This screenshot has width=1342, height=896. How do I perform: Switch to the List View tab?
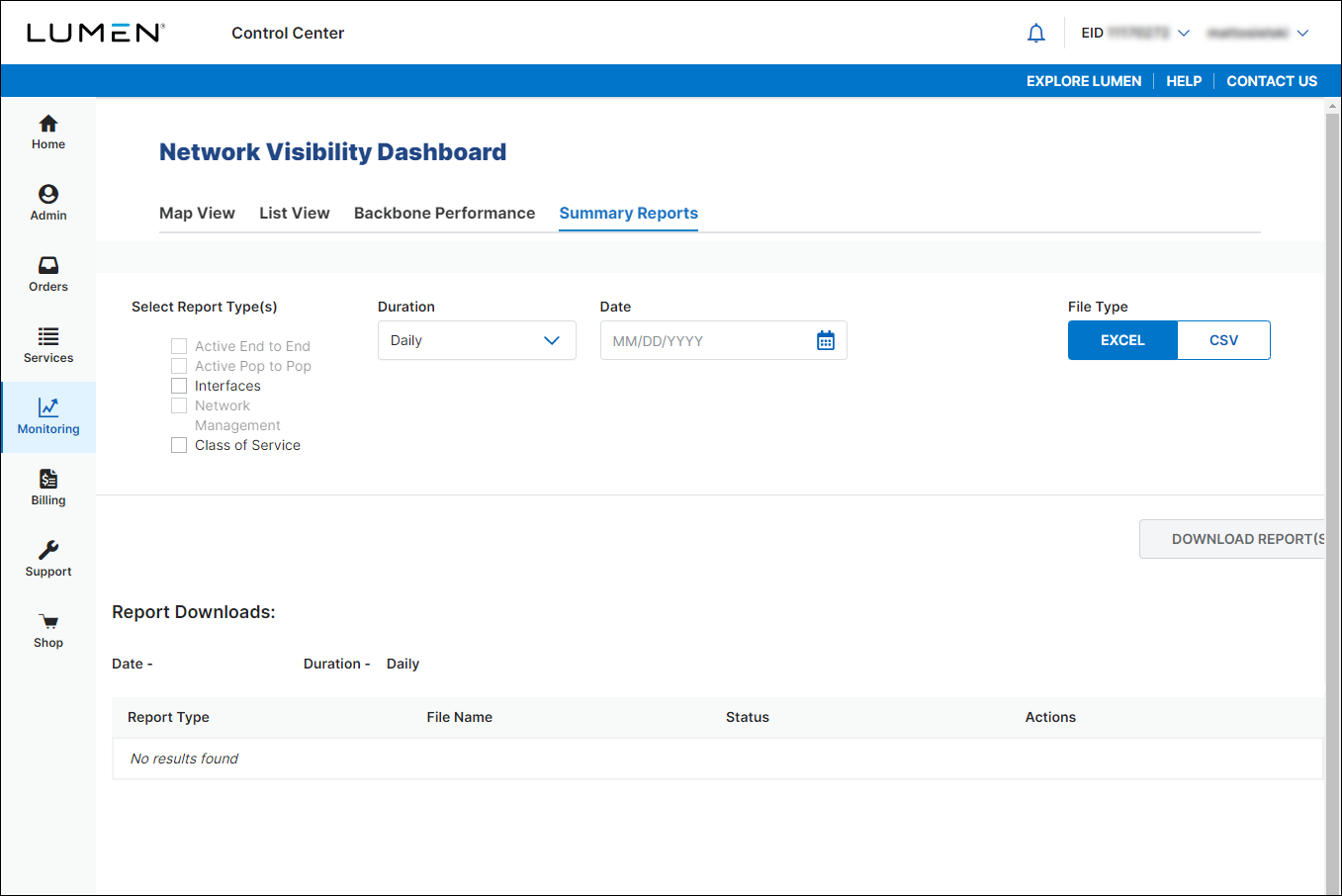point(295,213)
